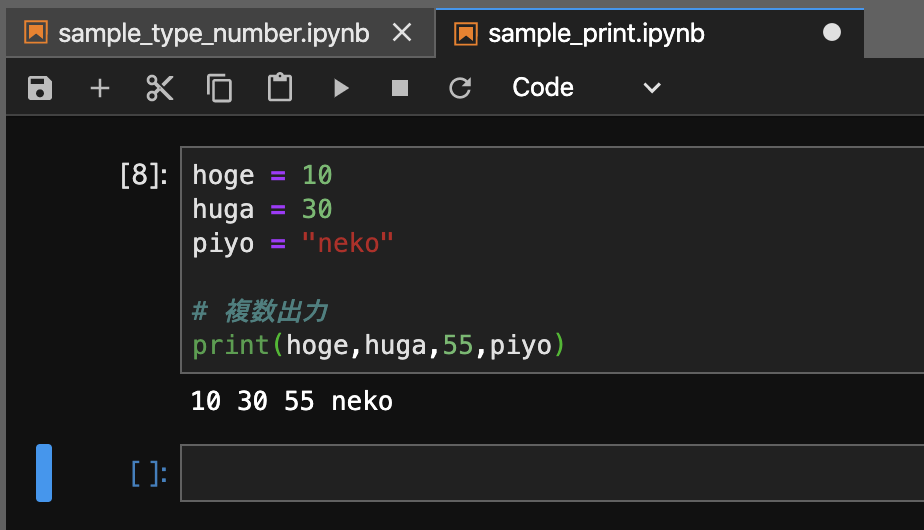Cut the selected cell with scissors icon
The width and height of the screenshot is (924, 530).
point(160,88)
